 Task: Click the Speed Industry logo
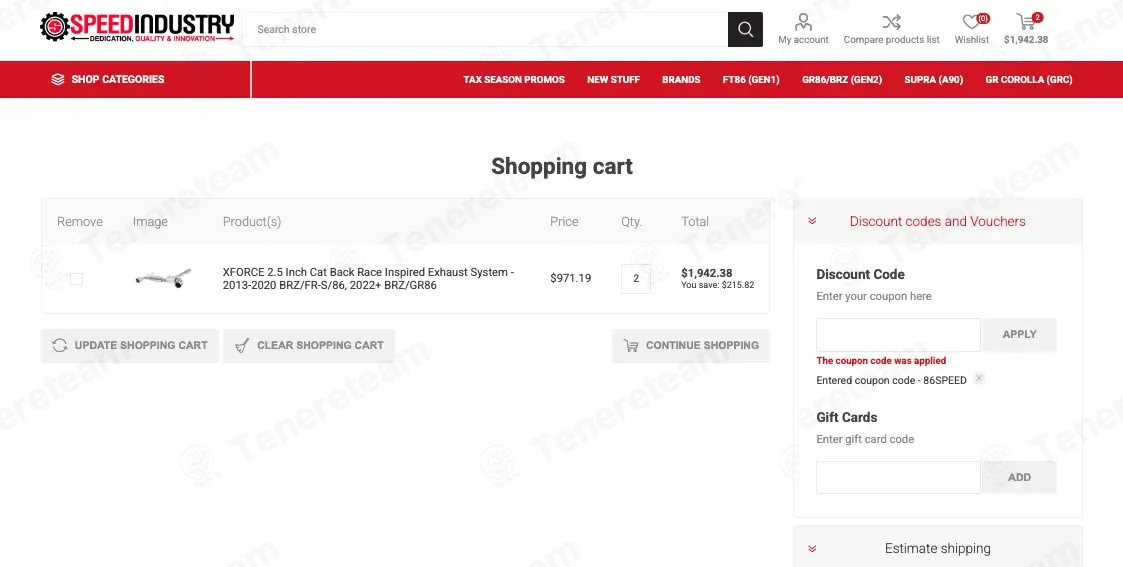(x=138, y=27)
